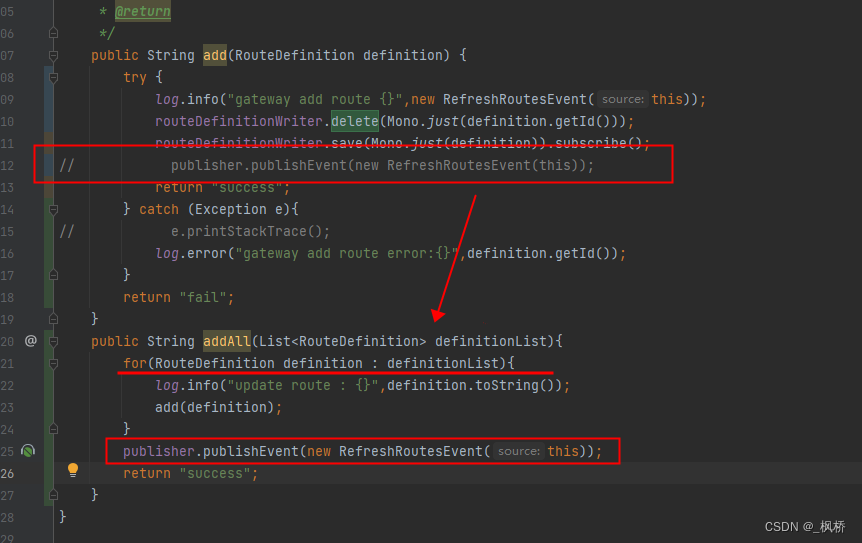Toggle the fold marker closing the add method
This screenshot has height=543, width=862.
[x=53, y=319]
